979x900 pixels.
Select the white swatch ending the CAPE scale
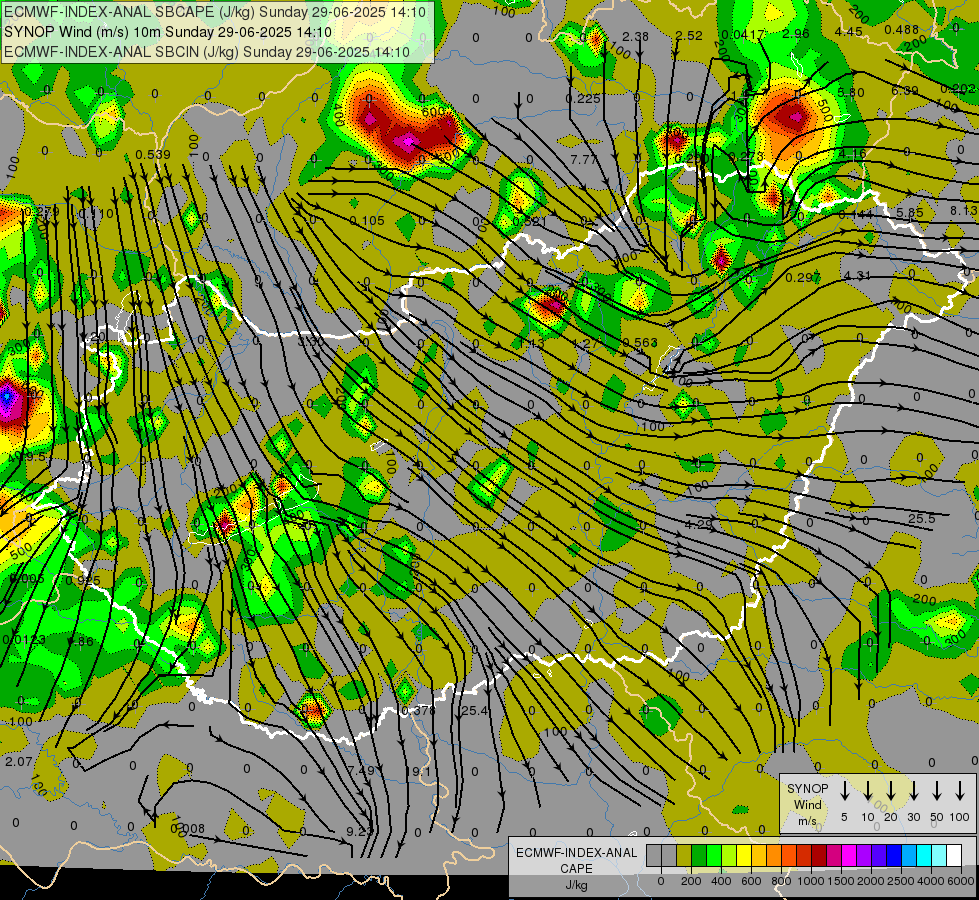953,855
